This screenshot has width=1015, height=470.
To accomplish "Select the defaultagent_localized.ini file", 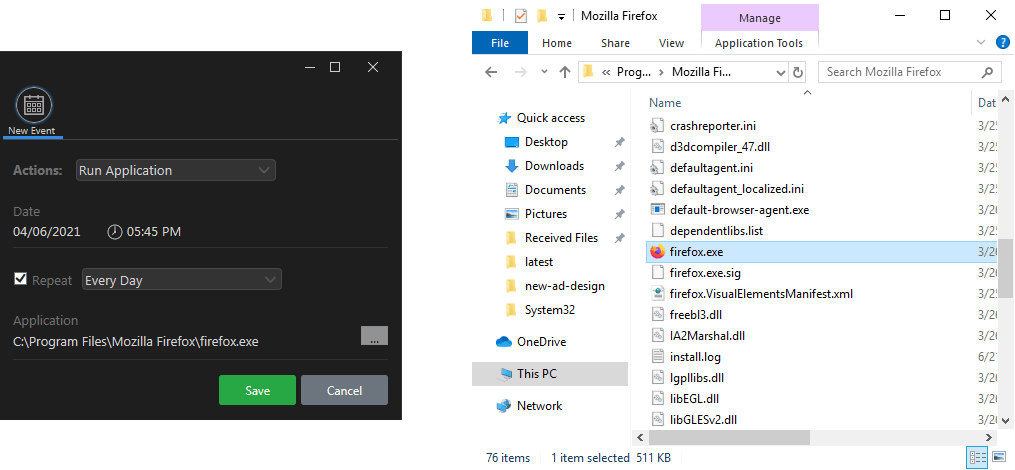I will click(738, 189).
